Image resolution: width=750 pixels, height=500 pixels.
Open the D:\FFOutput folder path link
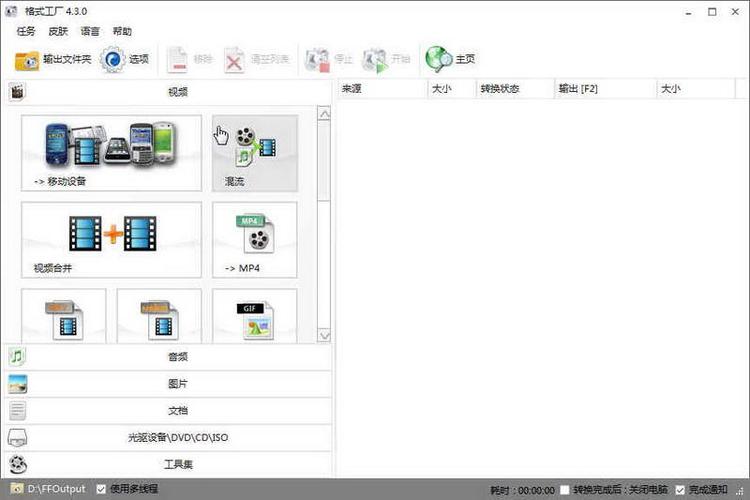coord(56,489)
